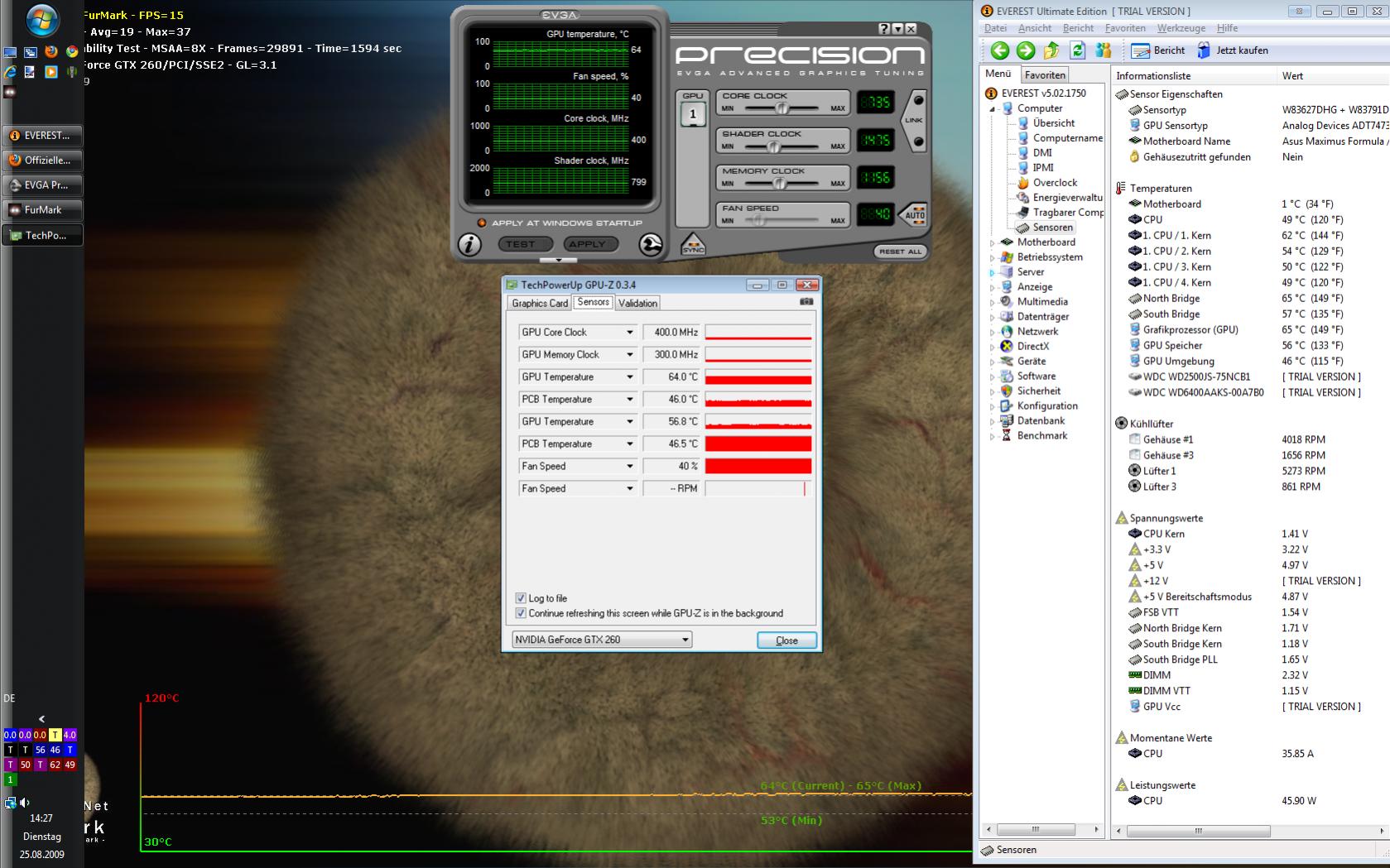Open the NVIDIA GeForce GTX 260 card selector
Image resolution: width=1390 pixels, height=868 pixels.
click(x=602, y=640)
